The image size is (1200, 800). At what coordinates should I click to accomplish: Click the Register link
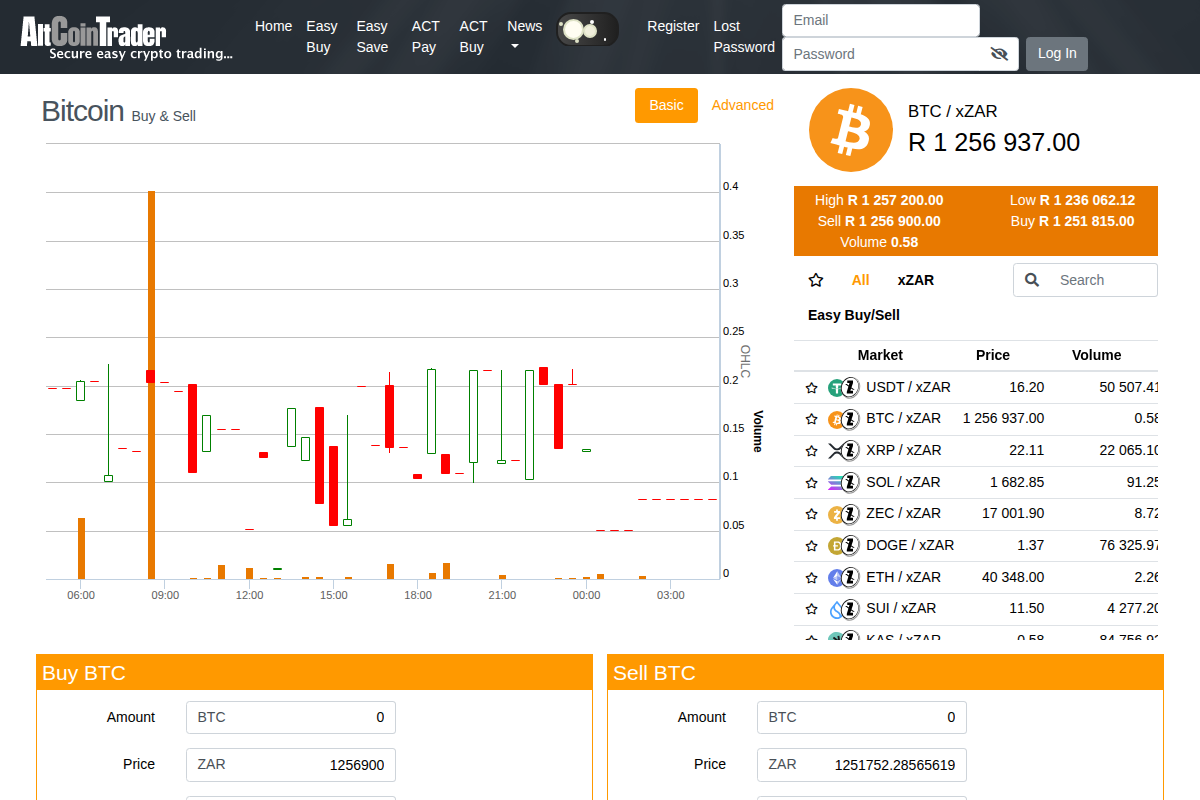673,26
